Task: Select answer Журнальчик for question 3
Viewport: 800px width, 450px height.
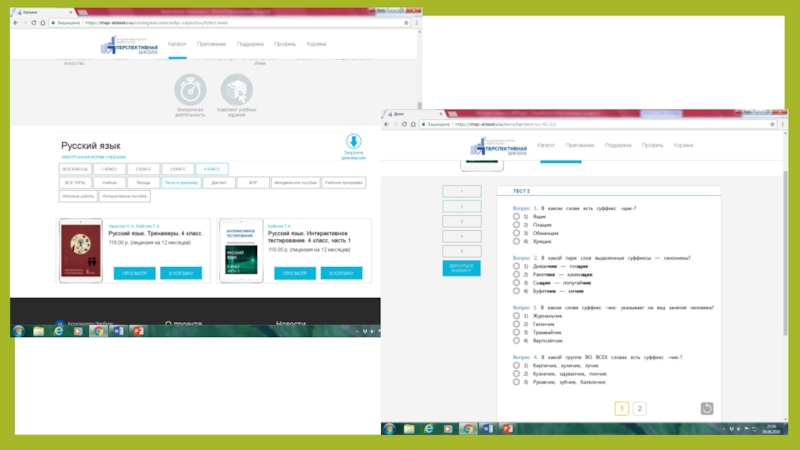Action: [516, 316]
